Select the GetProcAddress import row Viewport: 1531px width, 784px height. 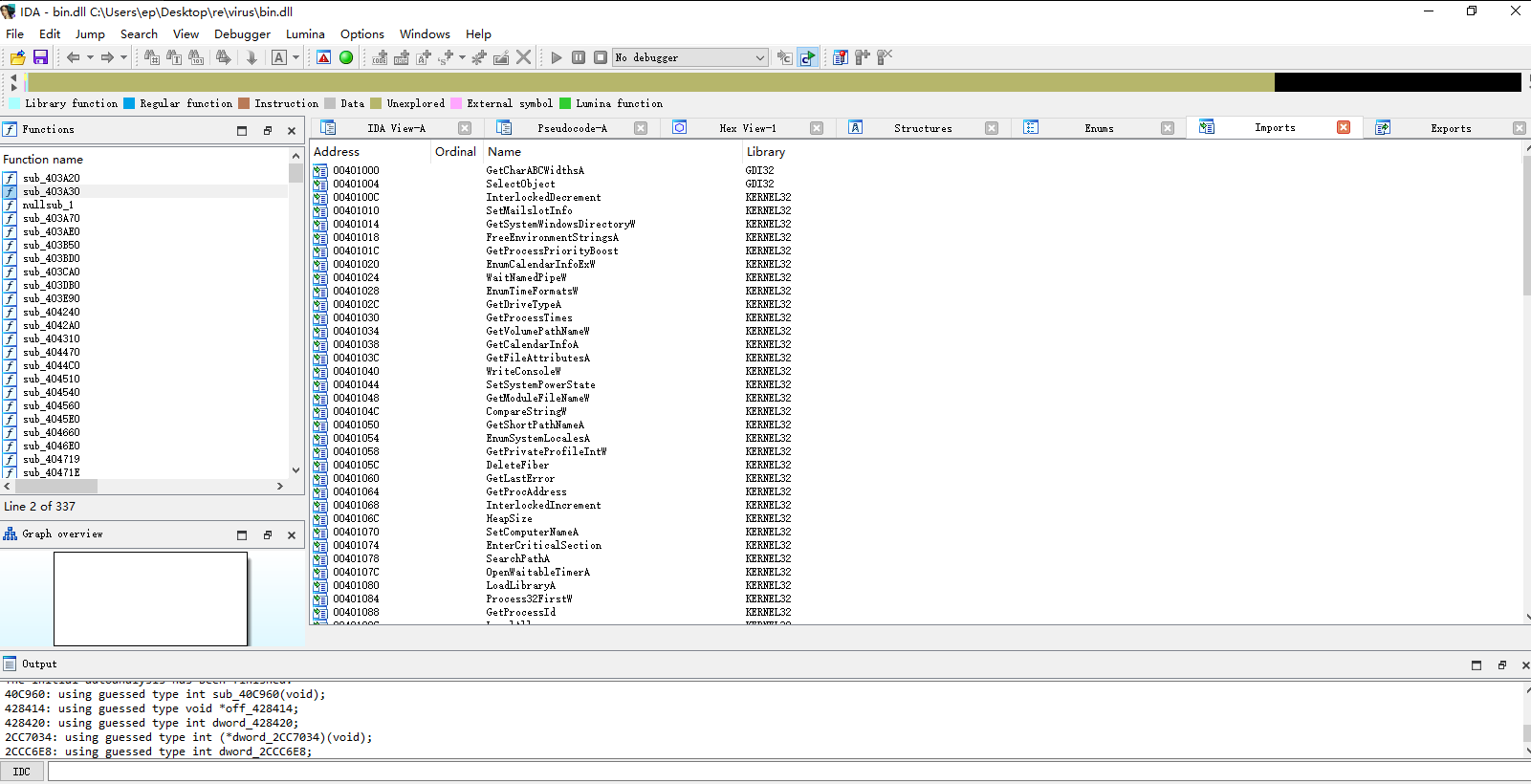click(x=916, y=491)
